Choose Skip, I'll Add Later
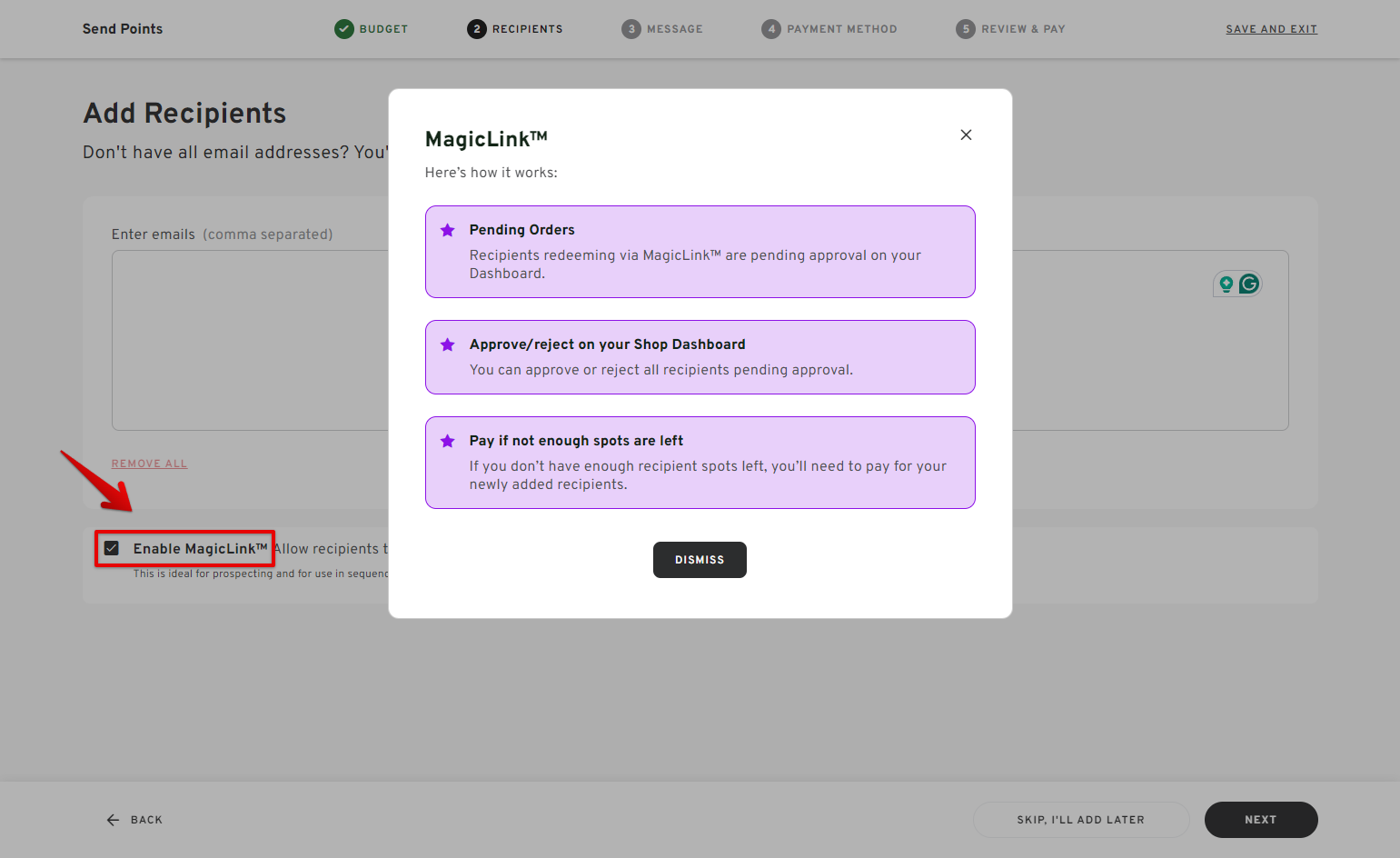 tap(1080, 819)
